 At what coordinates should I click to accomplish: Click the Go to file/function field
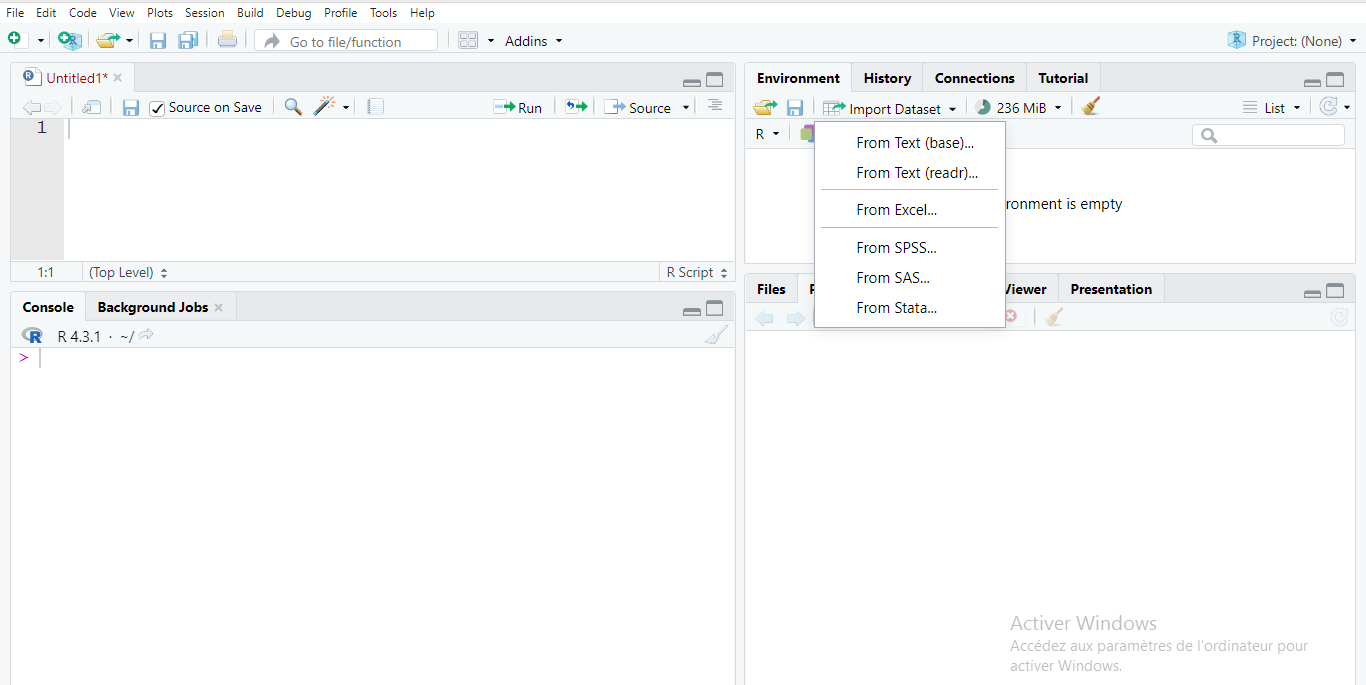346,41
